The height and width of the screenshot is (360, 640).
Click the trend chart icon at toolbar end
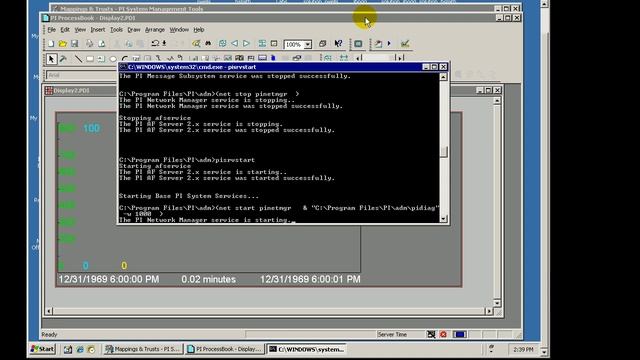tap(405, 43)
